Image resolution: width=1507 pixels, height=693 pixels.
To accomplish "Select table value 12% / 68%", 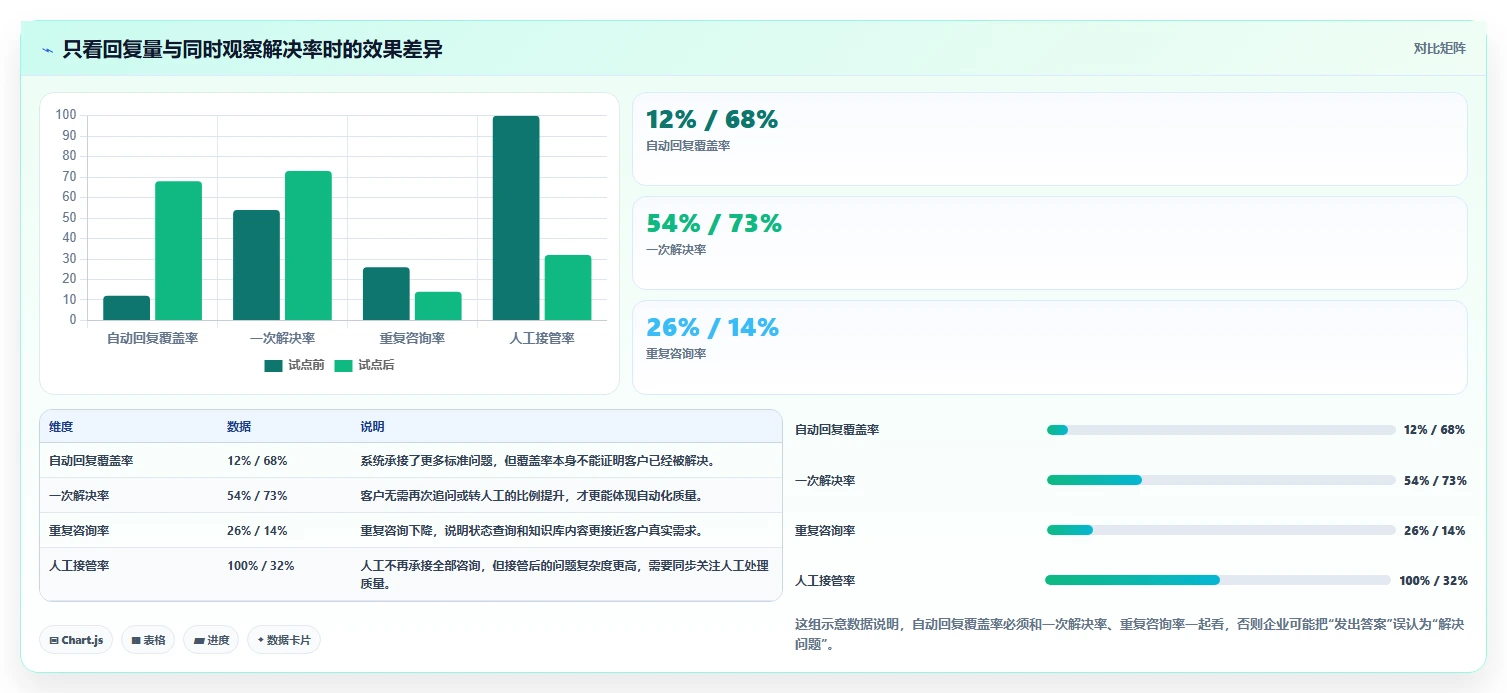I will click(257, 461).
